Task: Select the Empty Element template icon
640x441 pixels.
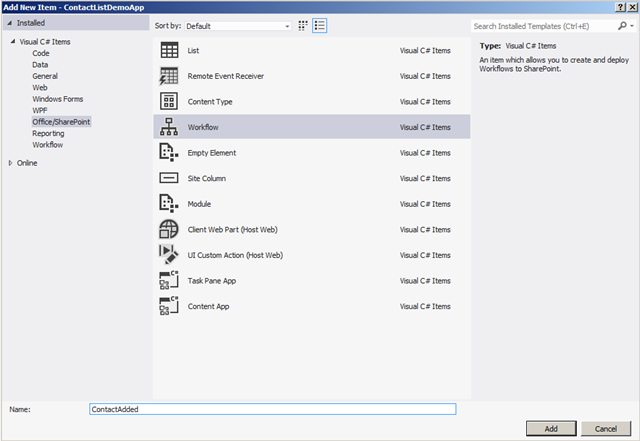Action: pos(169,152)
